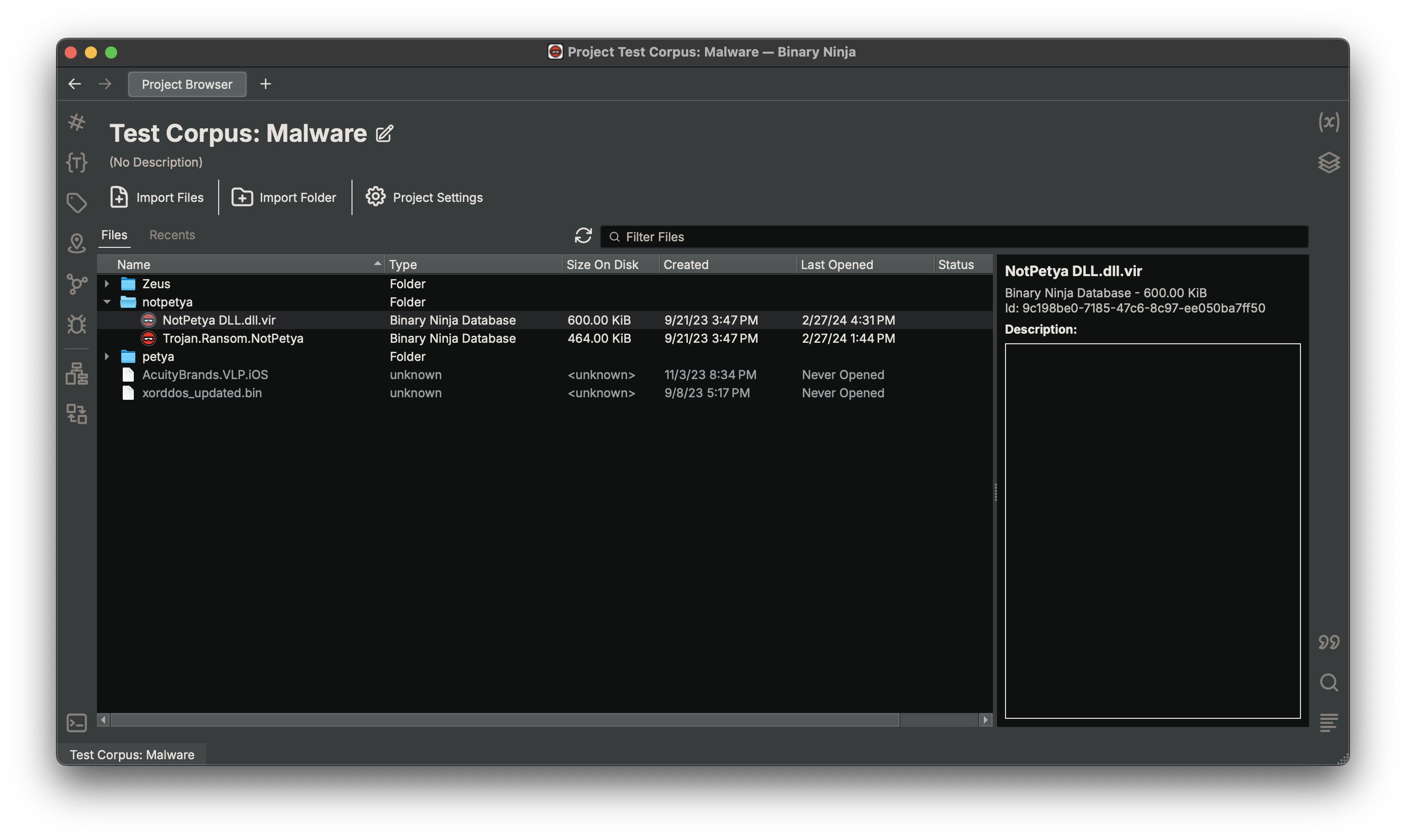Open the Strings quote mark icon
The height and width of the screenshot is (840, 1406).
tap(1328, 643)
